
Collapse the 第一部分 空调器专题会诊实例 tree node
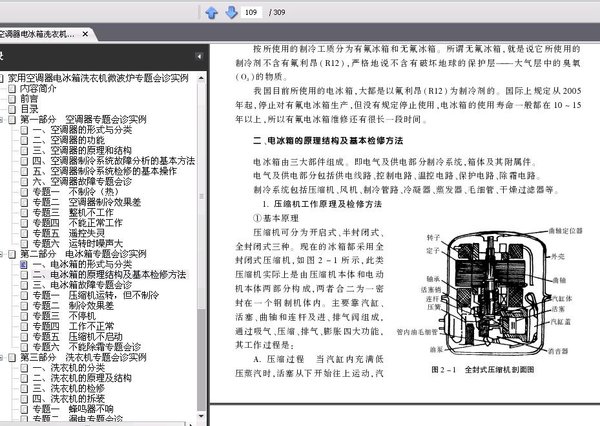(x=2, y=120)
